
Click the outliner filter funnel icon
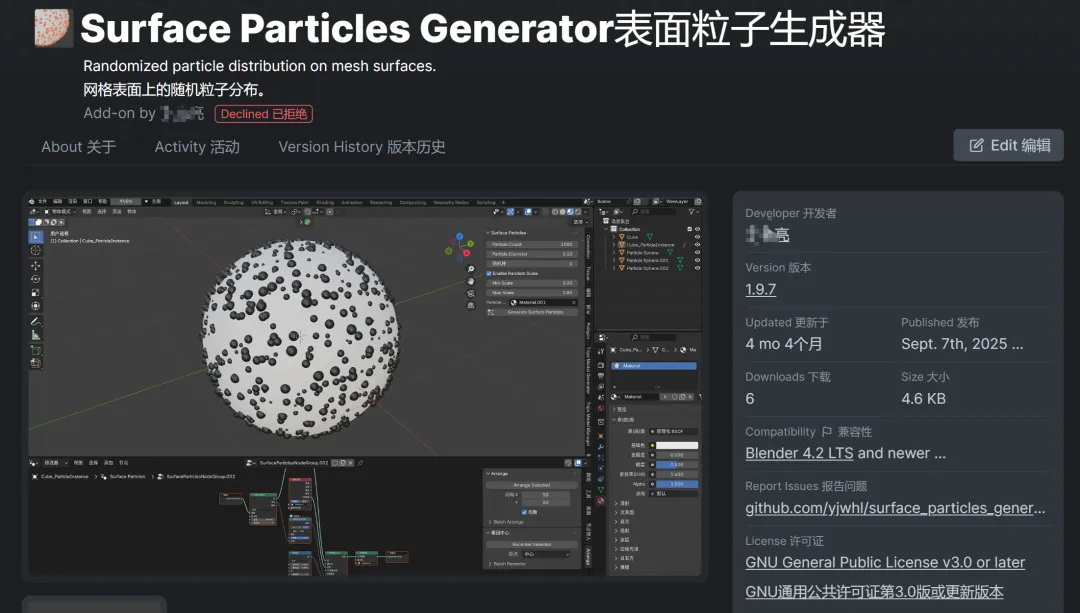(x=691, y=211)
